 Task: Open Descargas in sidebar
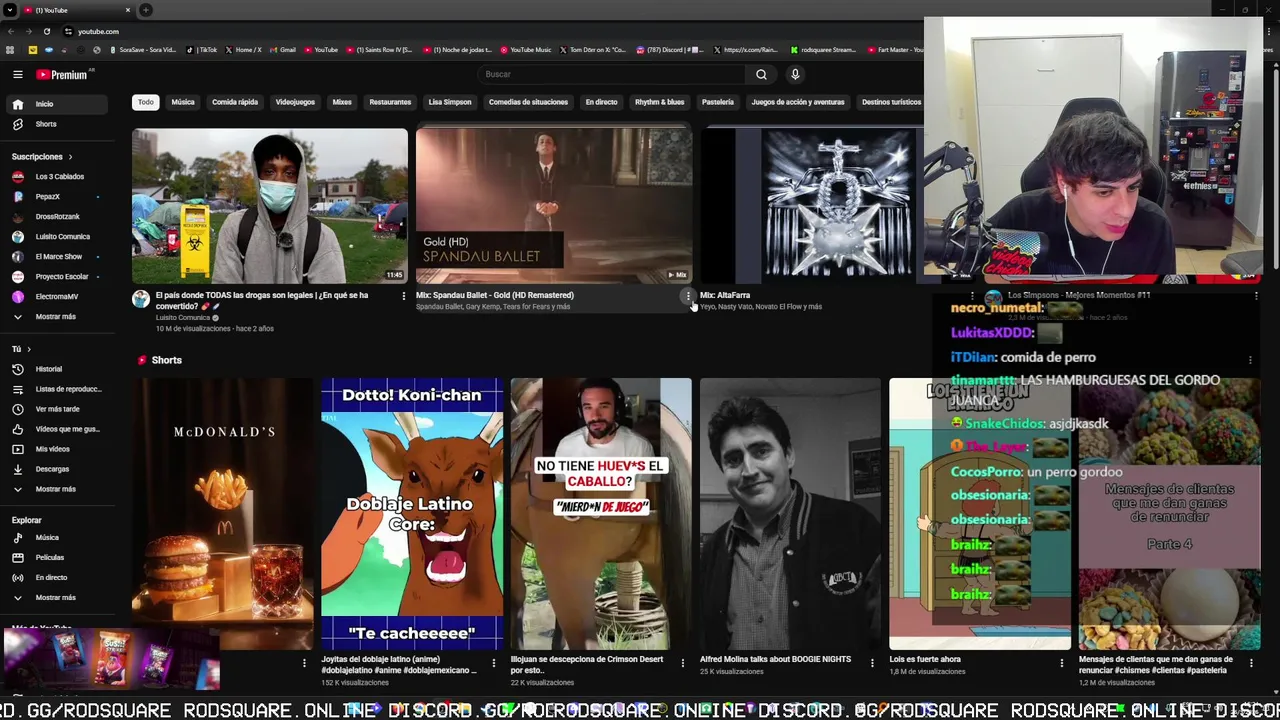(55, 469)
